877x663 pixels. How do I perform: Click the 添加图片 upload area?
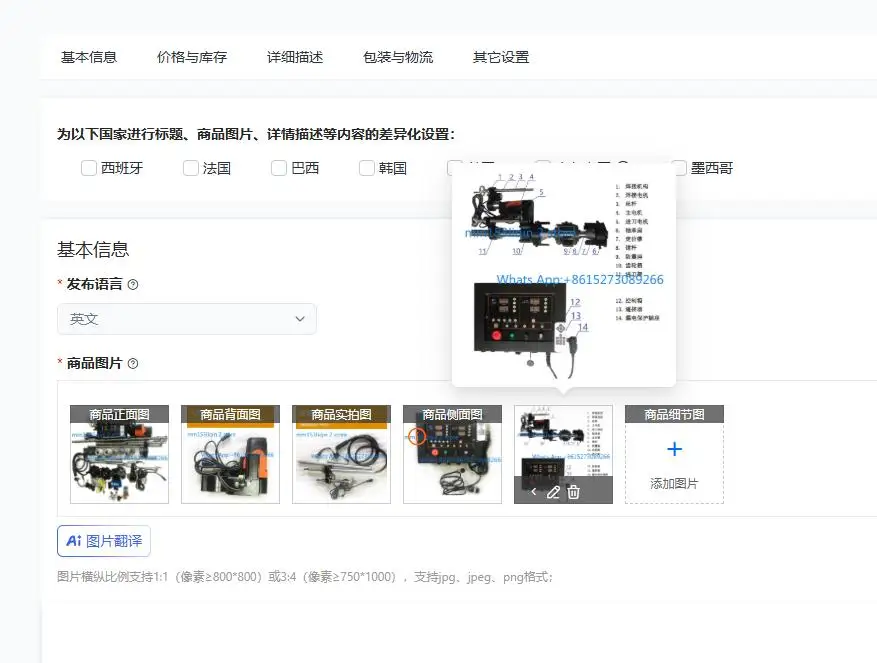674,454
